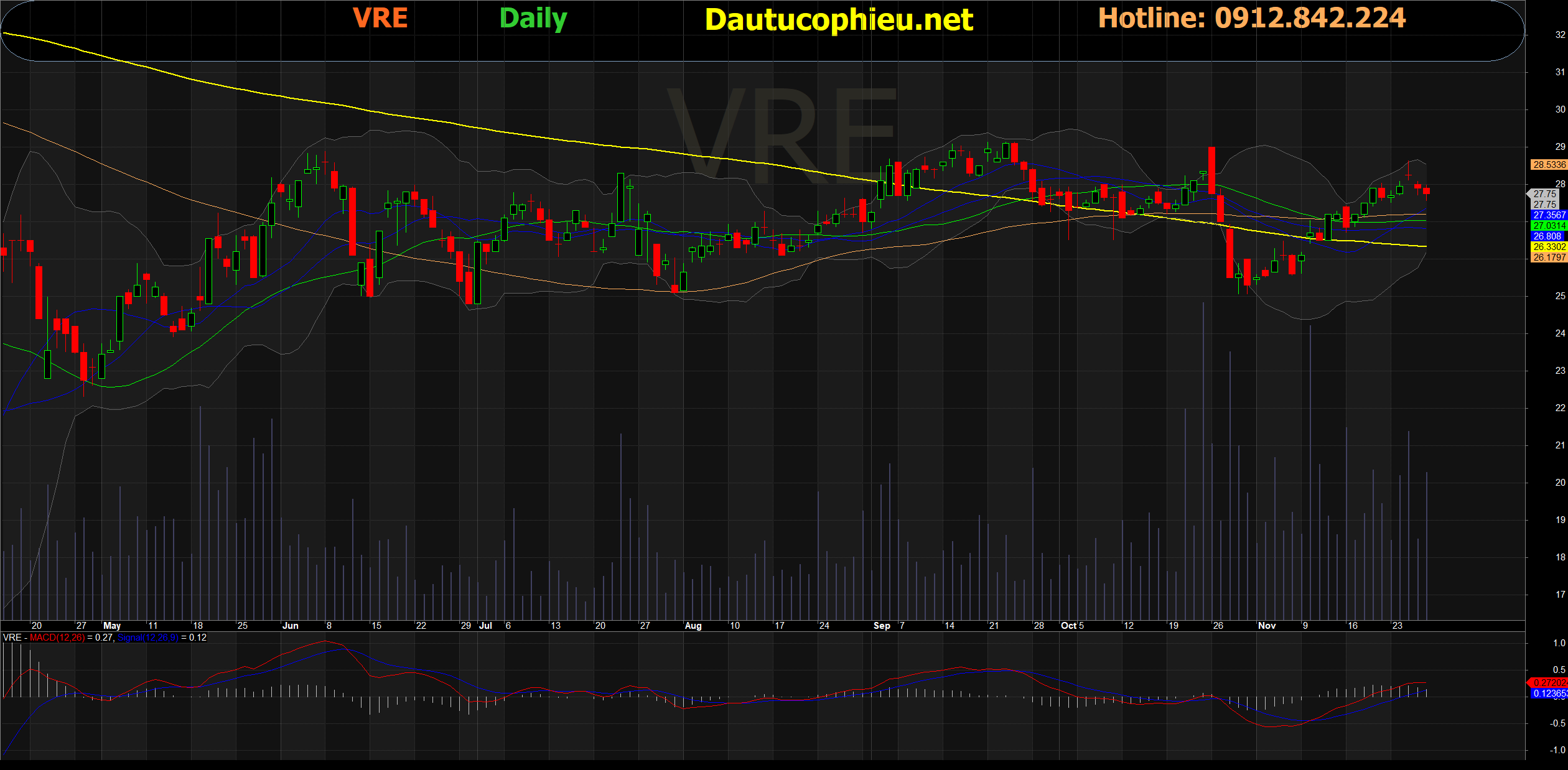This screenshot has height=770, width=1568.
Task: Click the blue 27.3567 value tag
Action: (1548, 215)
